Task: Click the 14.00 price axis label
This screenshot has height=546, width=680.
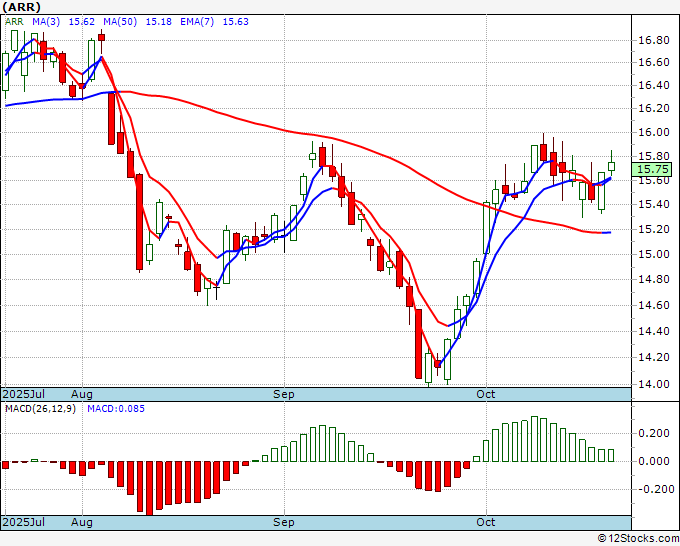Action: (654, 384)
